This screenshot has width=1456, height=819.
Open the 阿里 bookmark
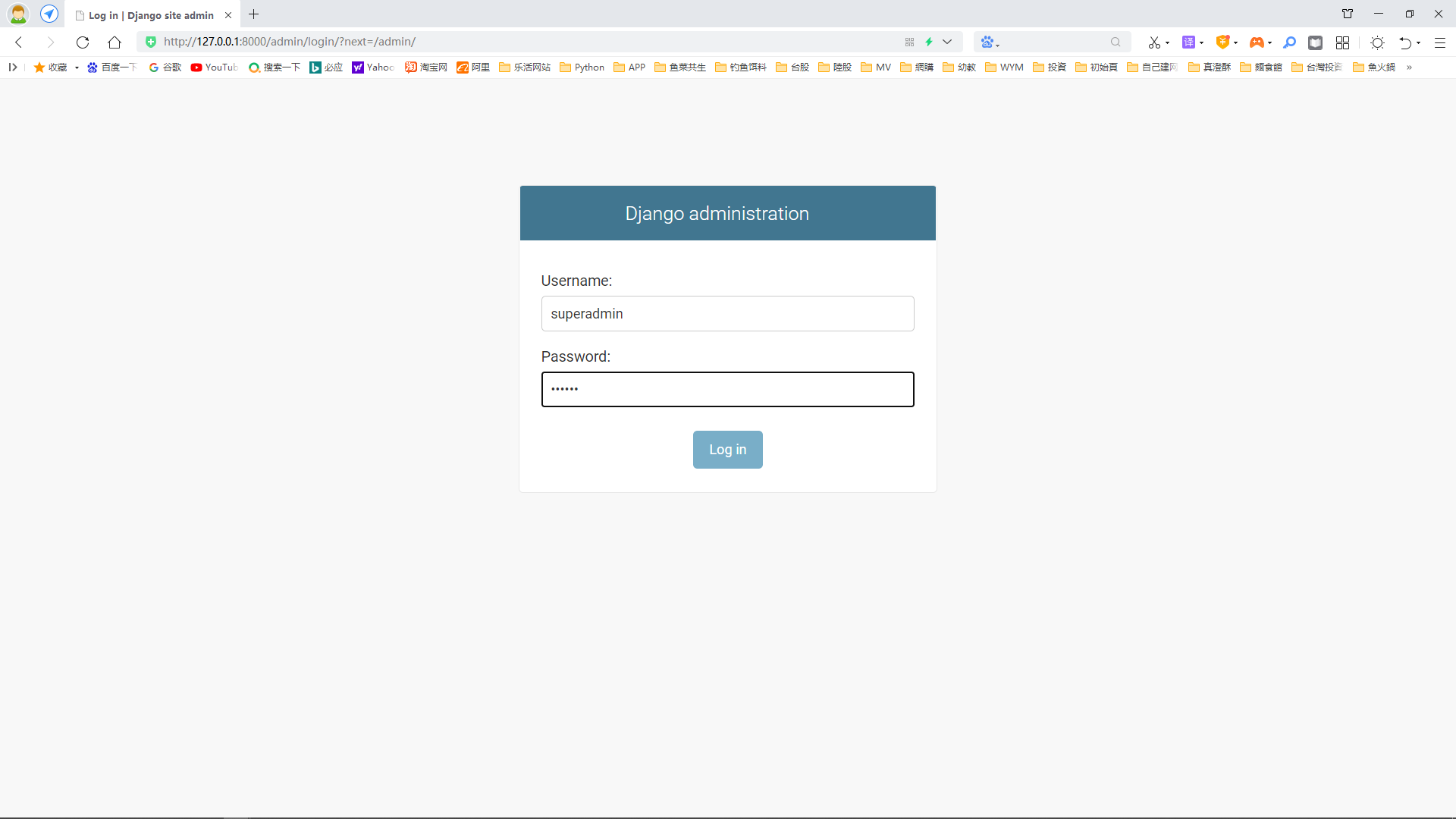[x=473, y=67]
